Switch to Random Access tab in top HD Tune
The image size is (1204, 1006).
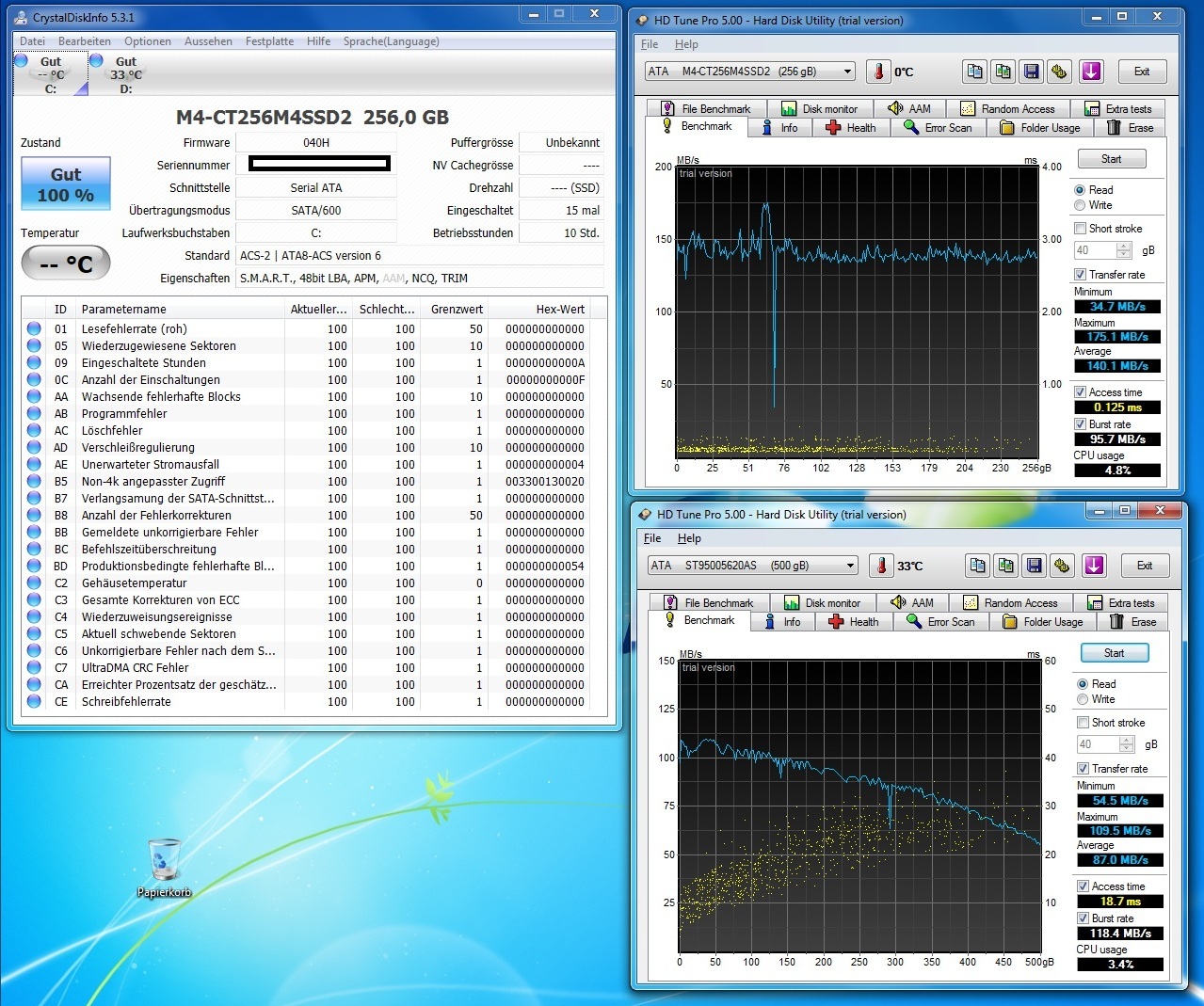click(1007, 109)
